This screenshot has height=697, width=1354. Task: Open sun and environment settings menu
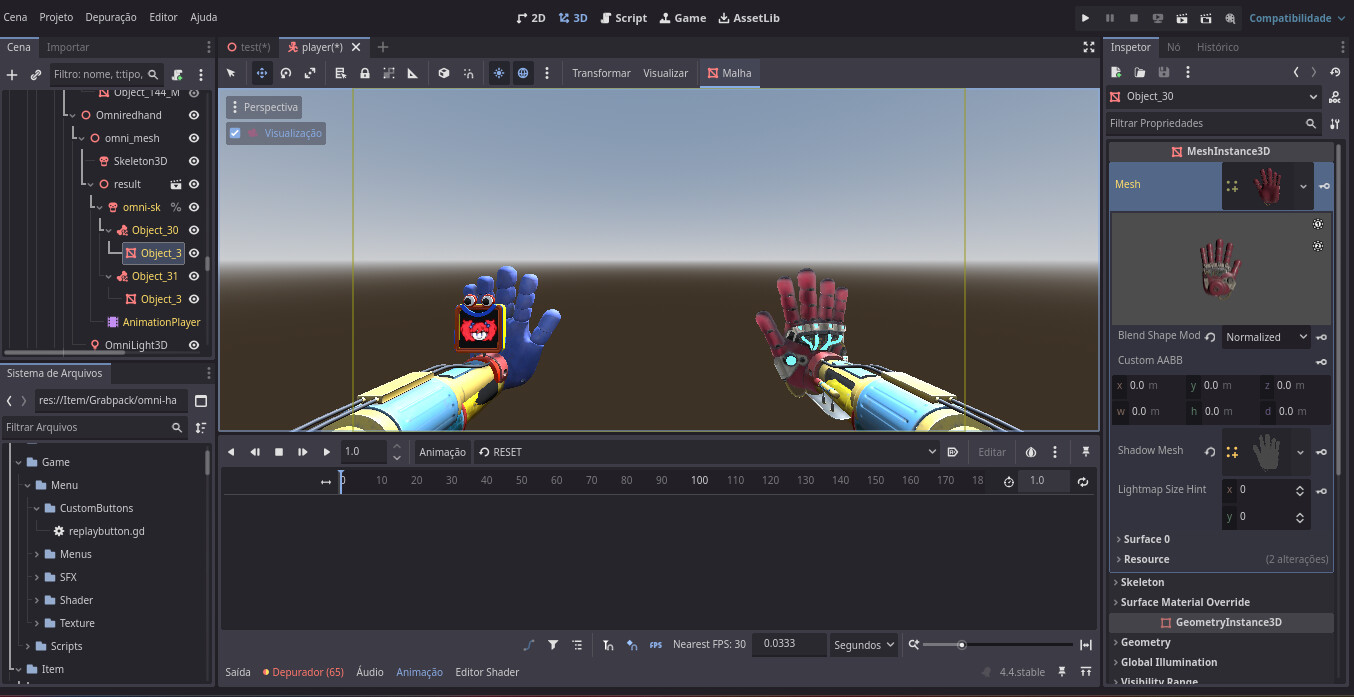point(547,73)
